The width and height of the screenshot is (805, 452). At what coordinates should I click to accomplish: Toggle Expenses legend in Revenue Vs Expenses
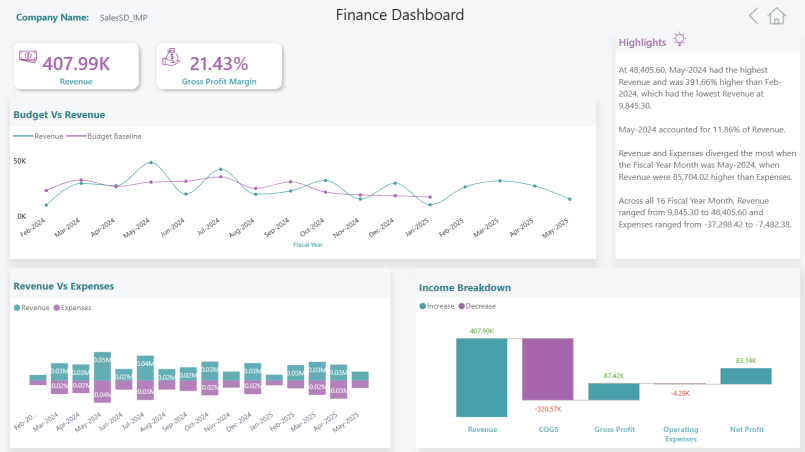(73, 307)
